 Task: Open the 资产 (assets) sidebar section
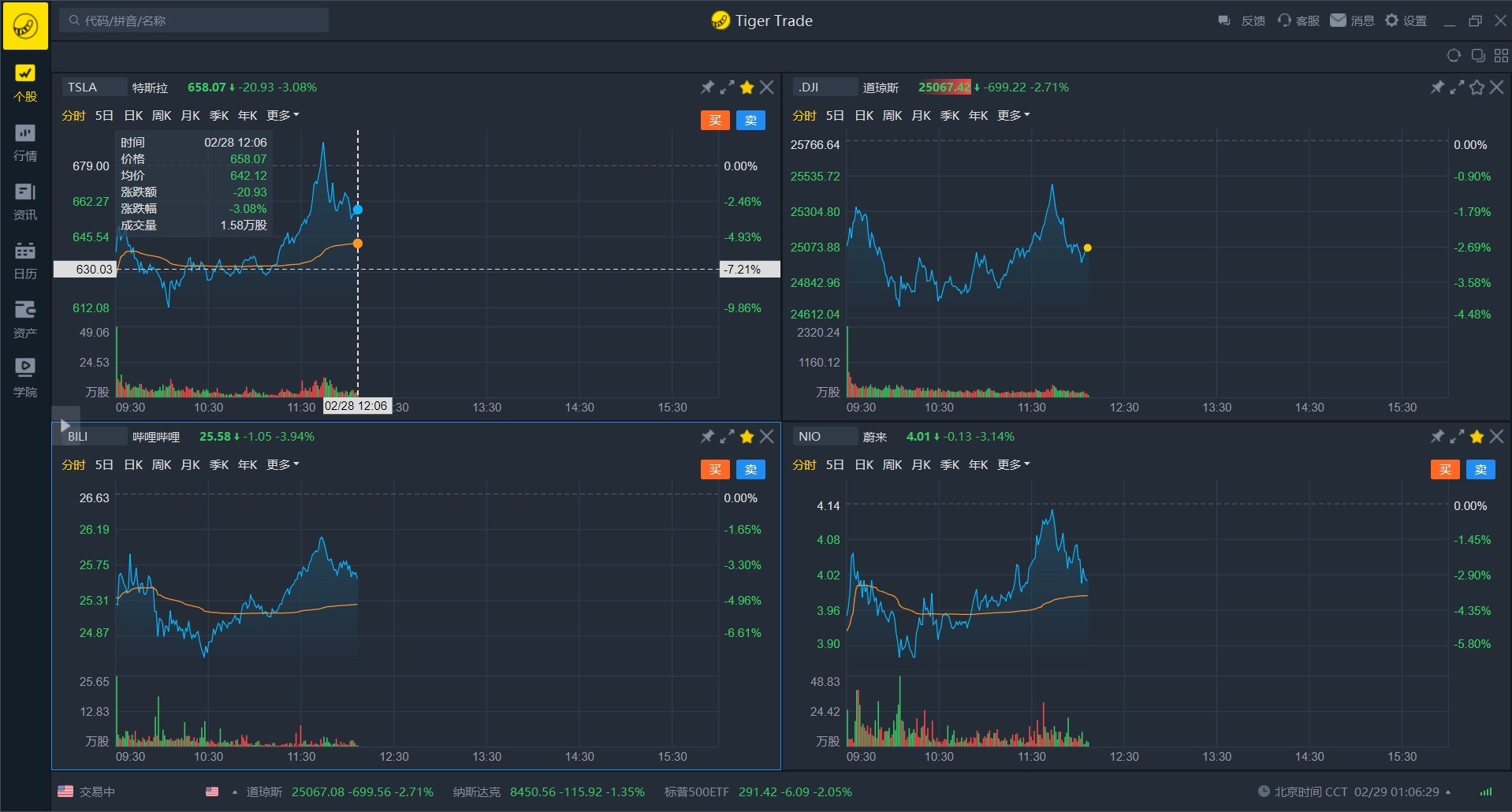25,320
